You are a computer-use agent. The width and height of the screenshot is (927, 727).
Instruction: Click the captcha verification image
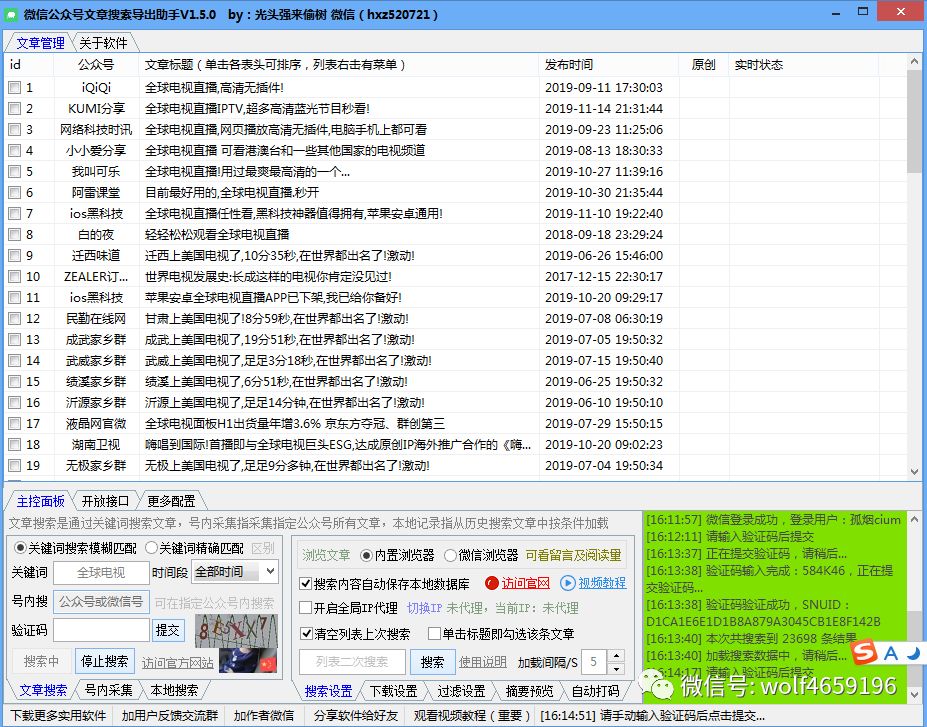pyautogui.click(x=236, y=630)
